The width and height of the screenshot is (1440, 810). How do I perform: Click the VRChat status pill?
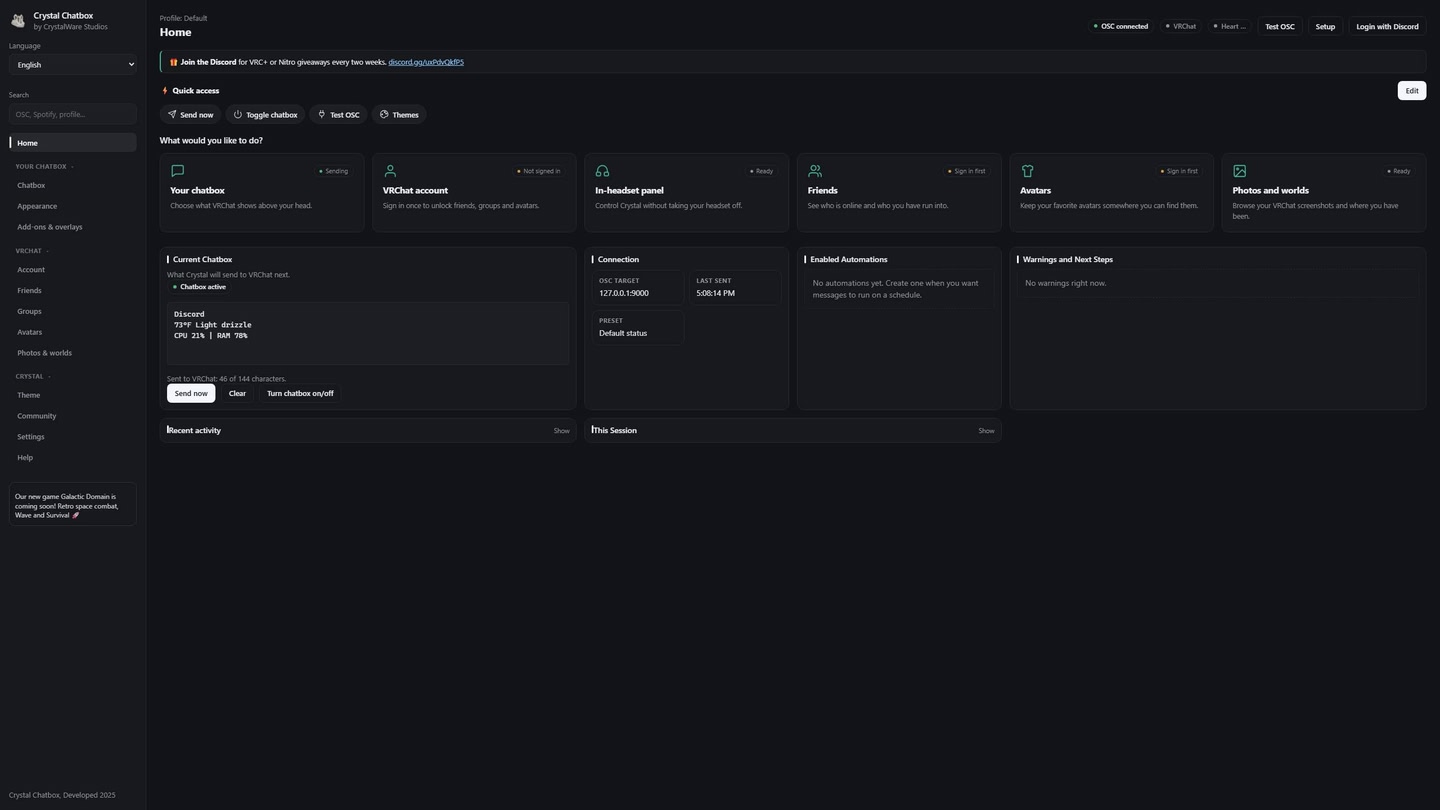1180,27
